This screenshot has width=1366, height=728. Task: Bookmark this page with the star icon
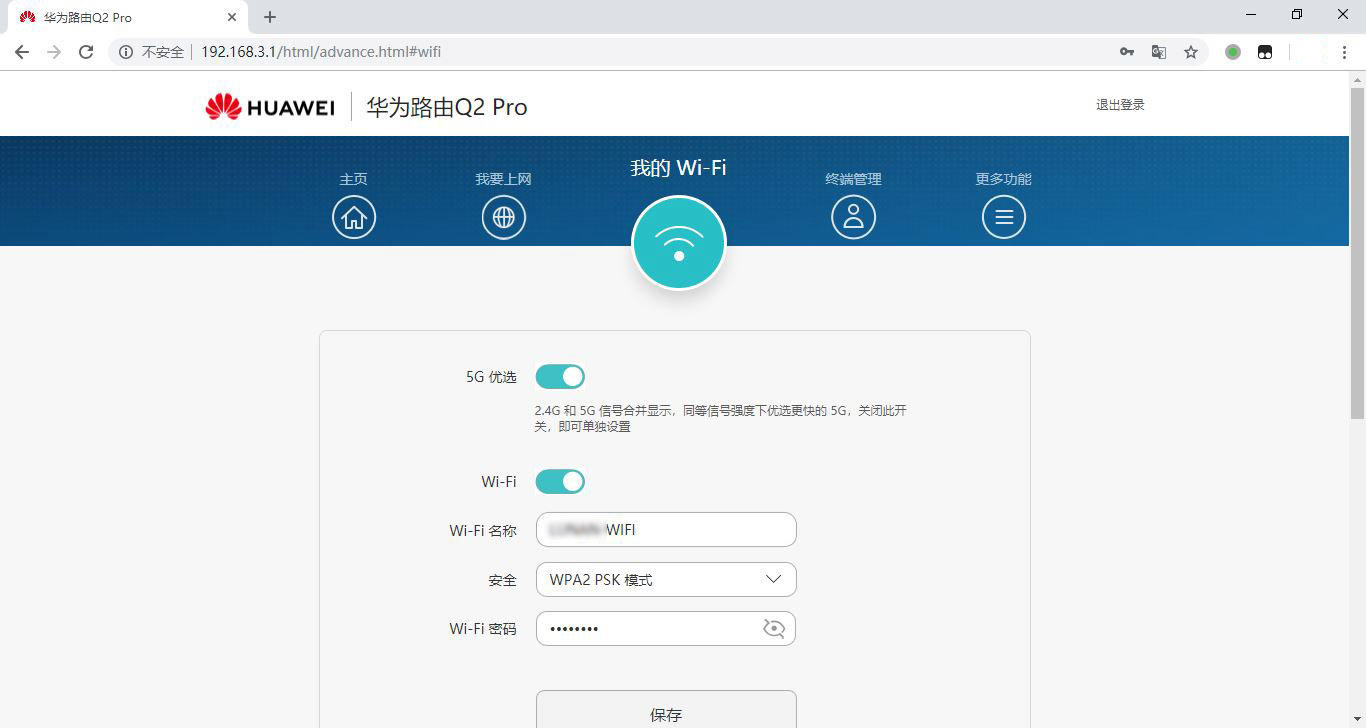pyautogui.click(x=1191, y=52)
